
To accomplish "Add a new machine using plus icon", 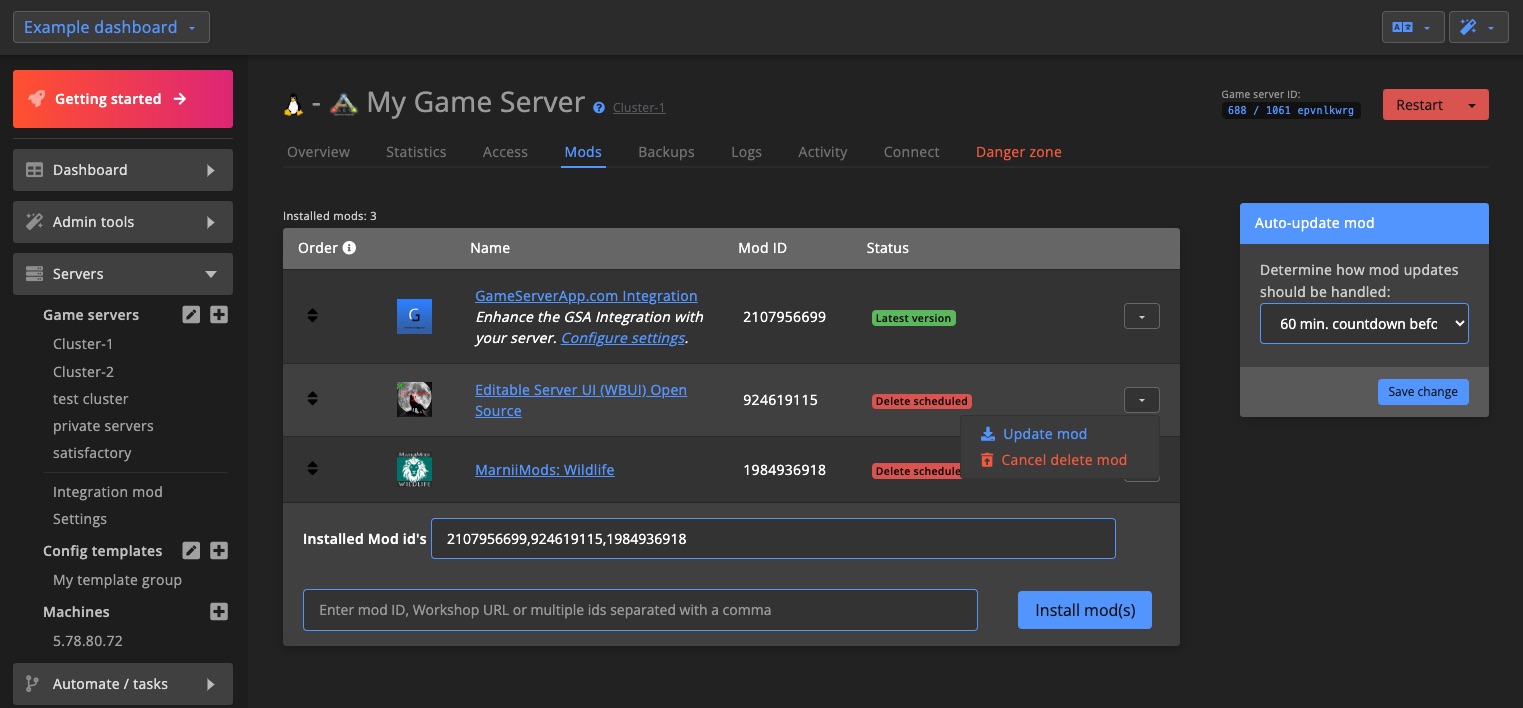I will [219, 612].
